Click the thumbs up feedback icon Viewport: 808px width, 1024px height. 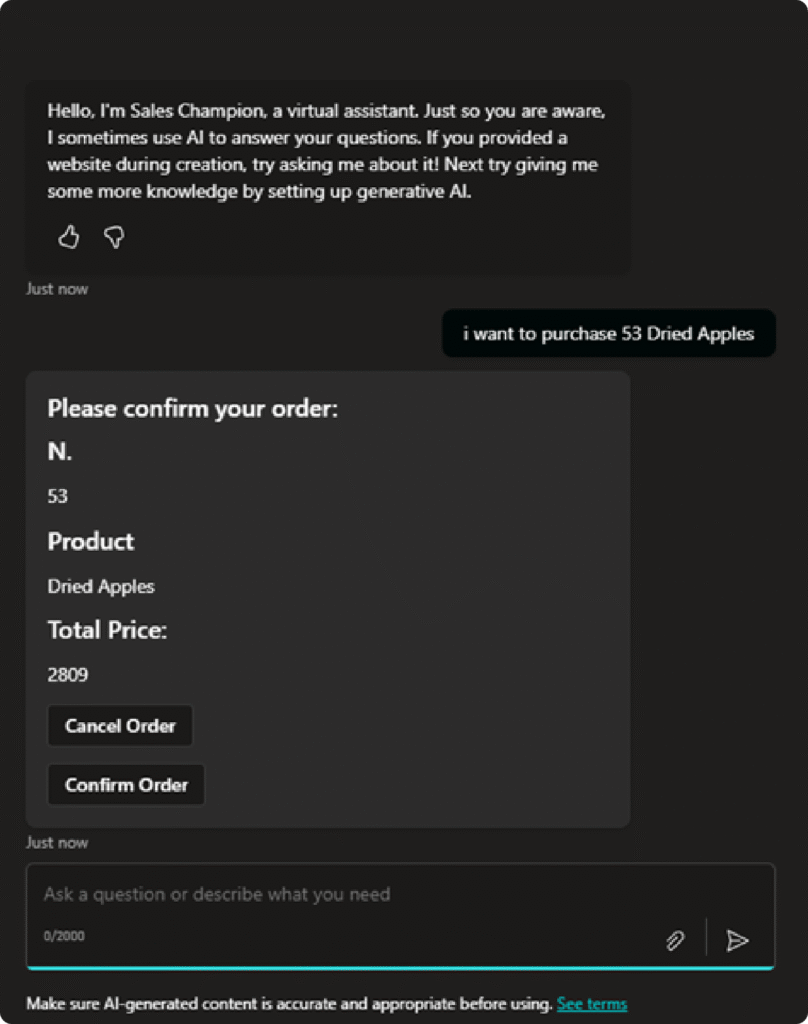pyautogui.click(x=68, y=237)
